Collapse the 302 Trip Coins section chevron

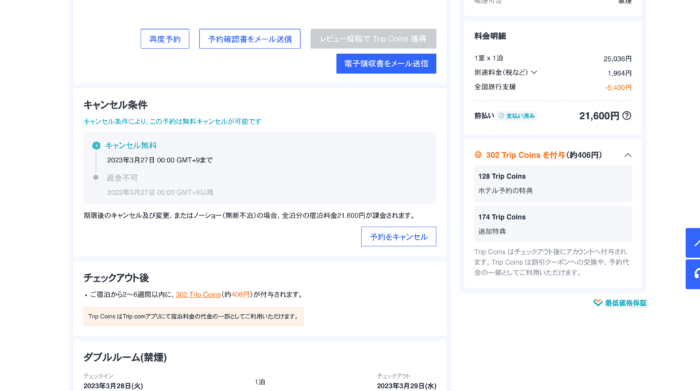[x=628, y=155]
